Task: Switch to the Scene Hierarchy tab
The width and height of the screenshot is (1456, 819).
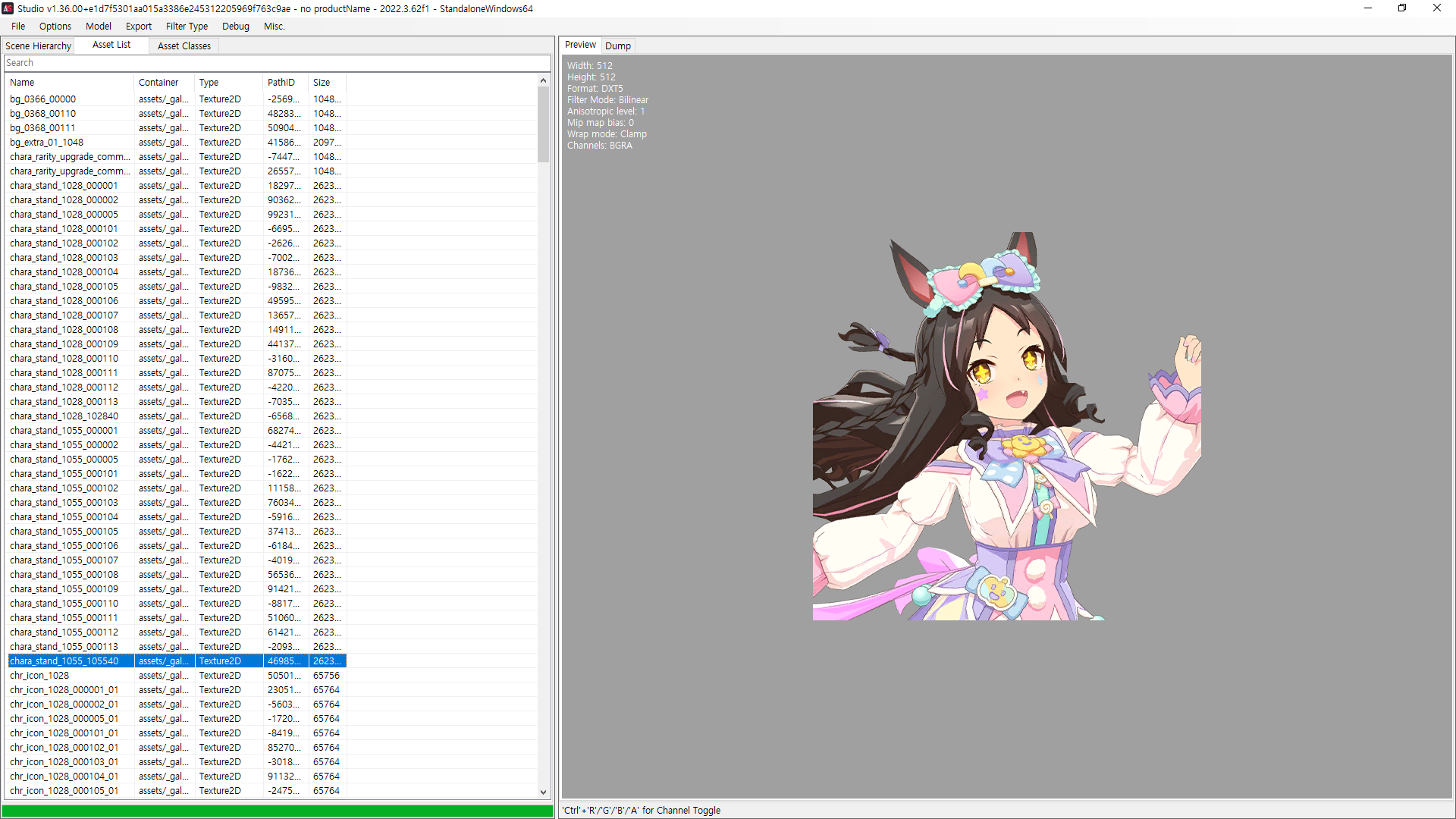Action: click(38, 45)
